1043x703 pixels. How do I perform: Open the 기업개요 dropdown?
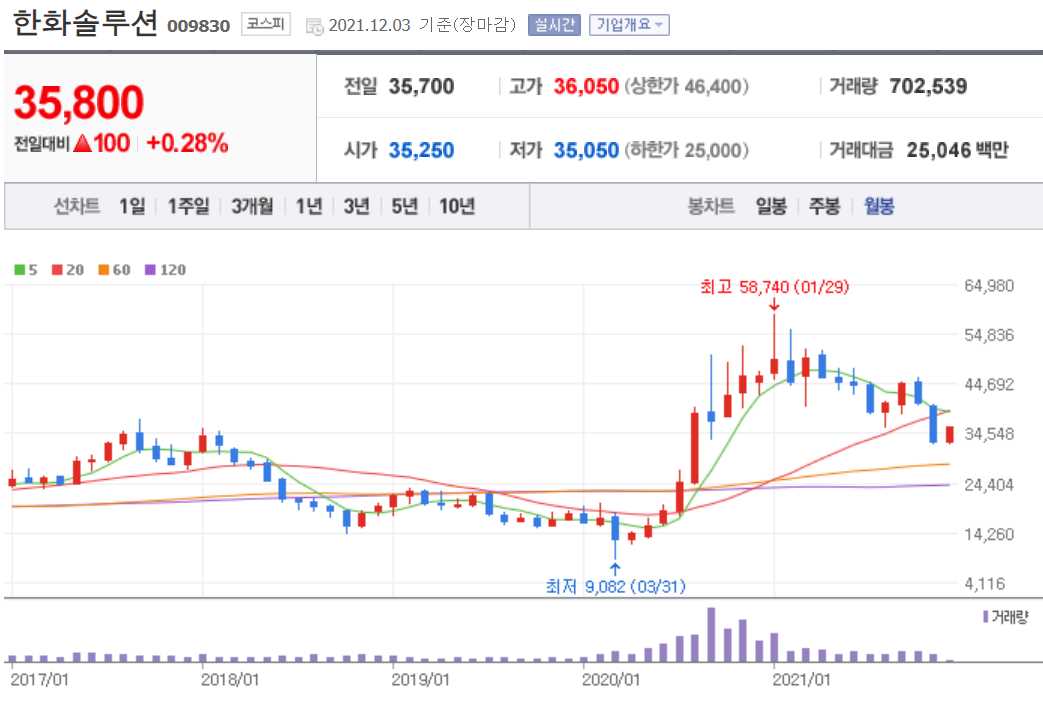[x=629, y=25]
